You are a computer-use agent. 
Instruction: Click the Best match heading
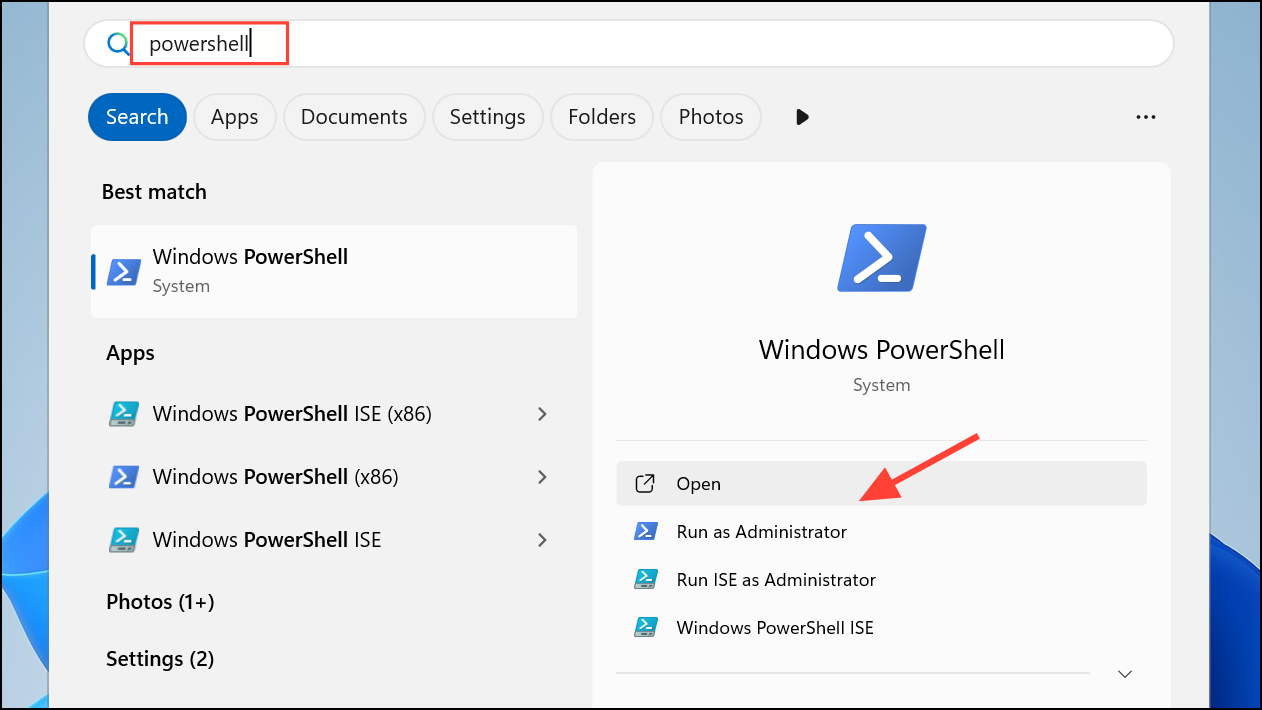pos(154,192)
